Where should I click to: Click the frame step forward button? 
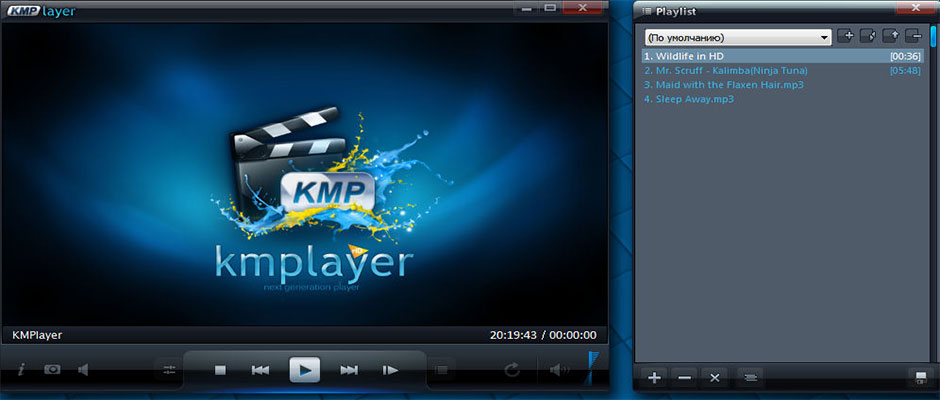[390, 371]
